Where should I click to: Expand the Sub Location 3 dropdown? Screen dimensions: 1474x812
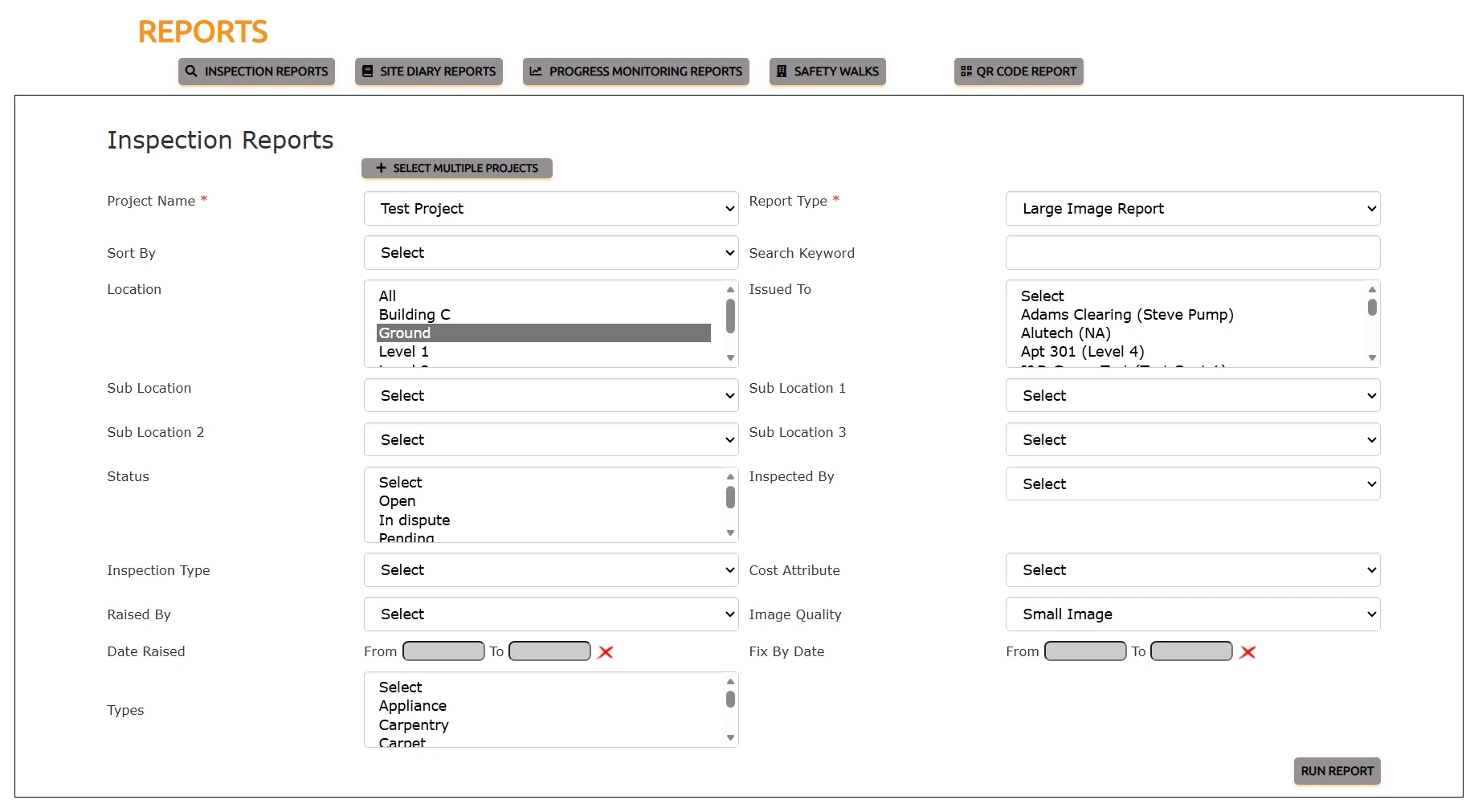[1193, 440]
